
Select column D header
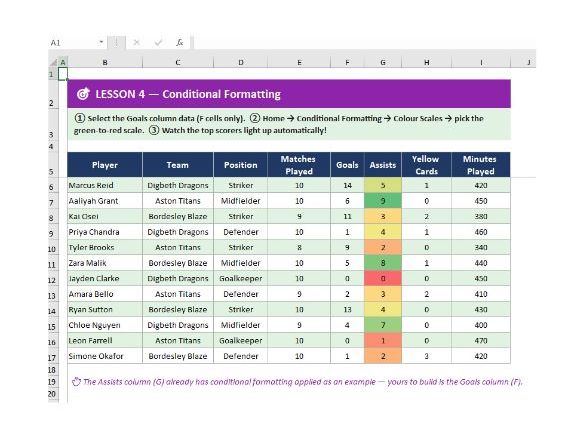coord(241,62)
